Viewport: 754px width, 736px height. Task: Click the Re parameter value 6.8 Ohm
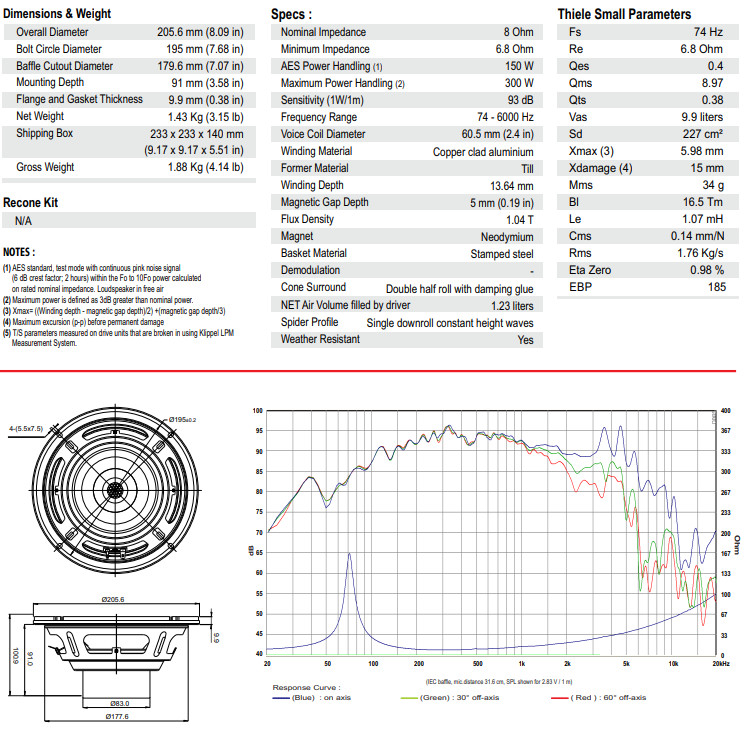pyautogui.click(x=701, y=49)
